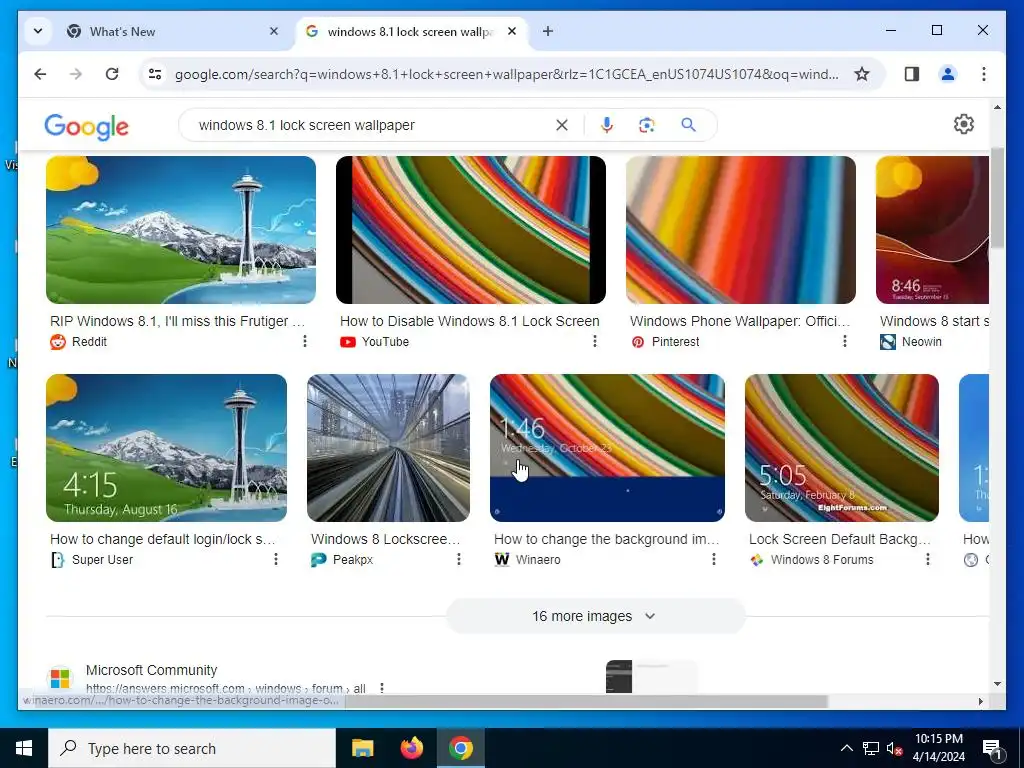
Task: Open 'Windows Phone Wallpaper: Offici...' link
Action: pyautogui.click(x=740, y=321)
